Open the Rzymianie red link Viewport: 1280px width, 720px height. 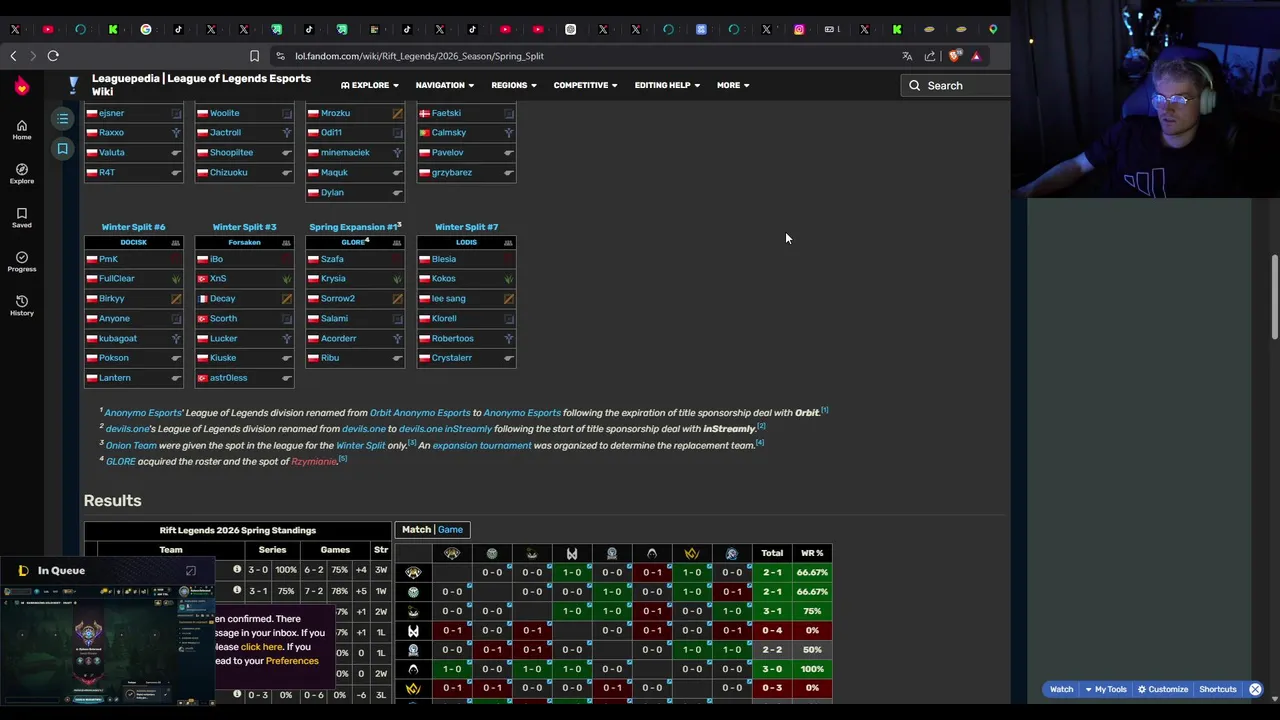(x=314, y=462)
